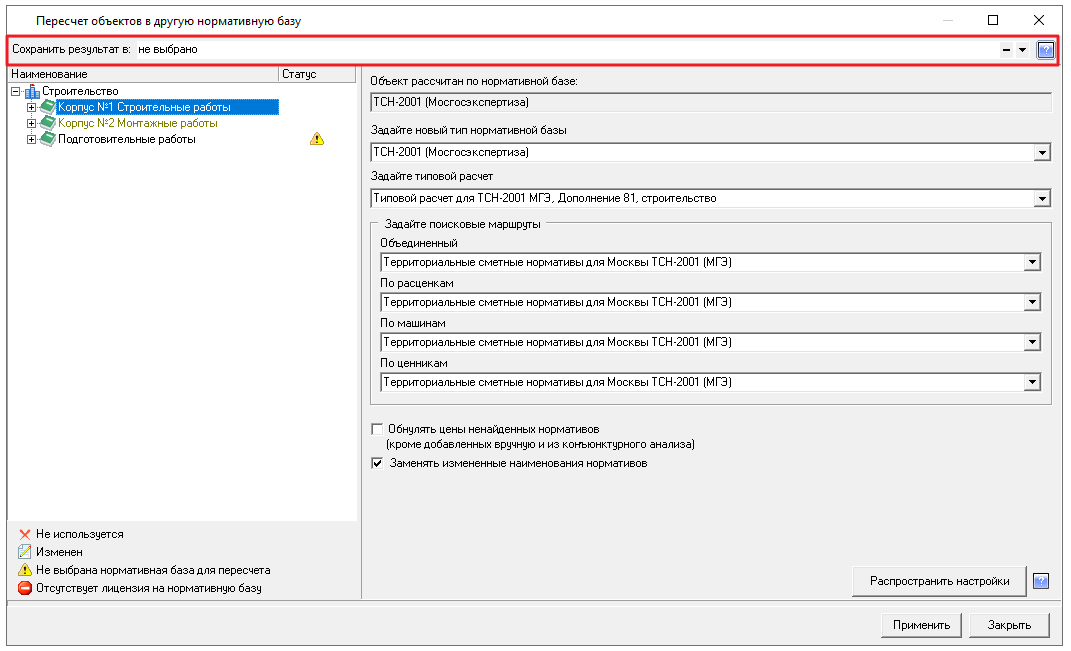Select Корпус №2 Монтажные работы tree item

137,124
